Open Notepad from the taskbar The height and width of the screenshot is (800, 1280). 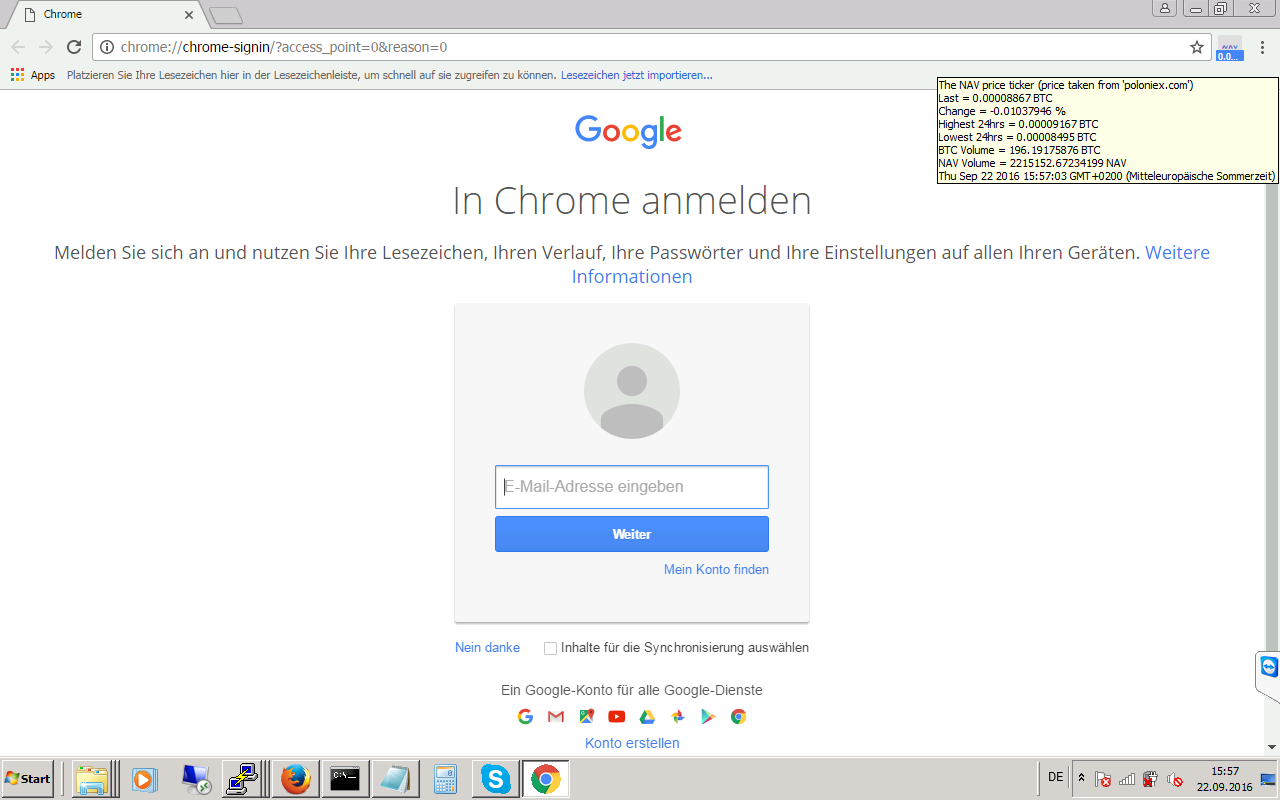(395, 778)
